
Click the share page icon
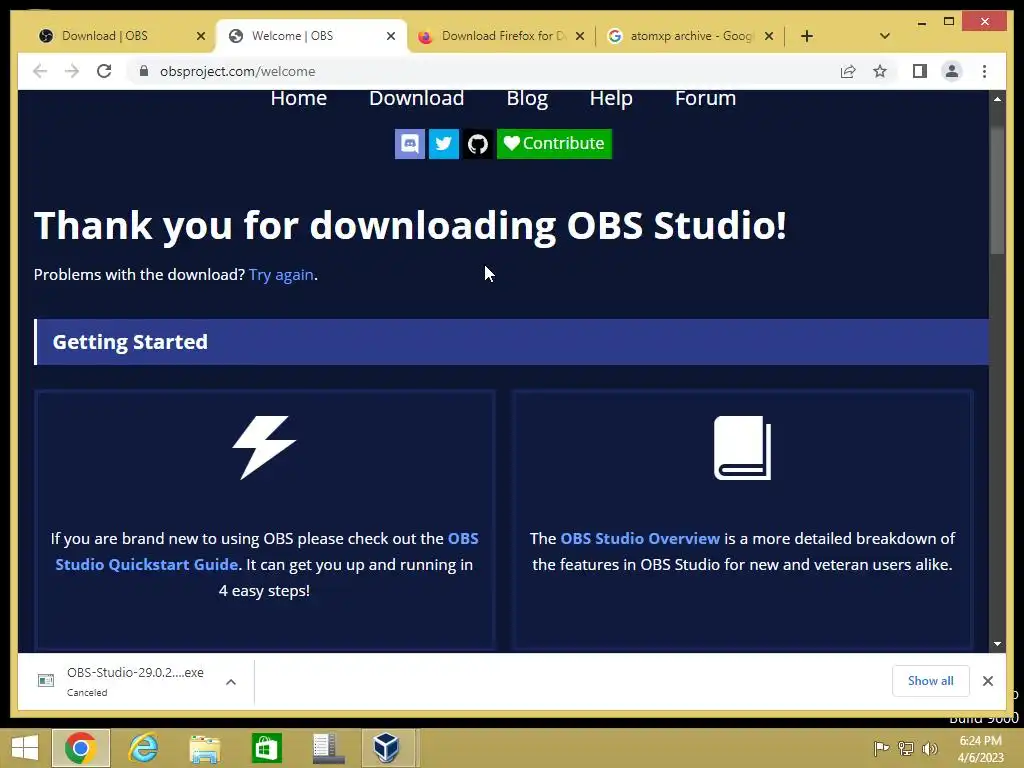(x=848, y=71)
